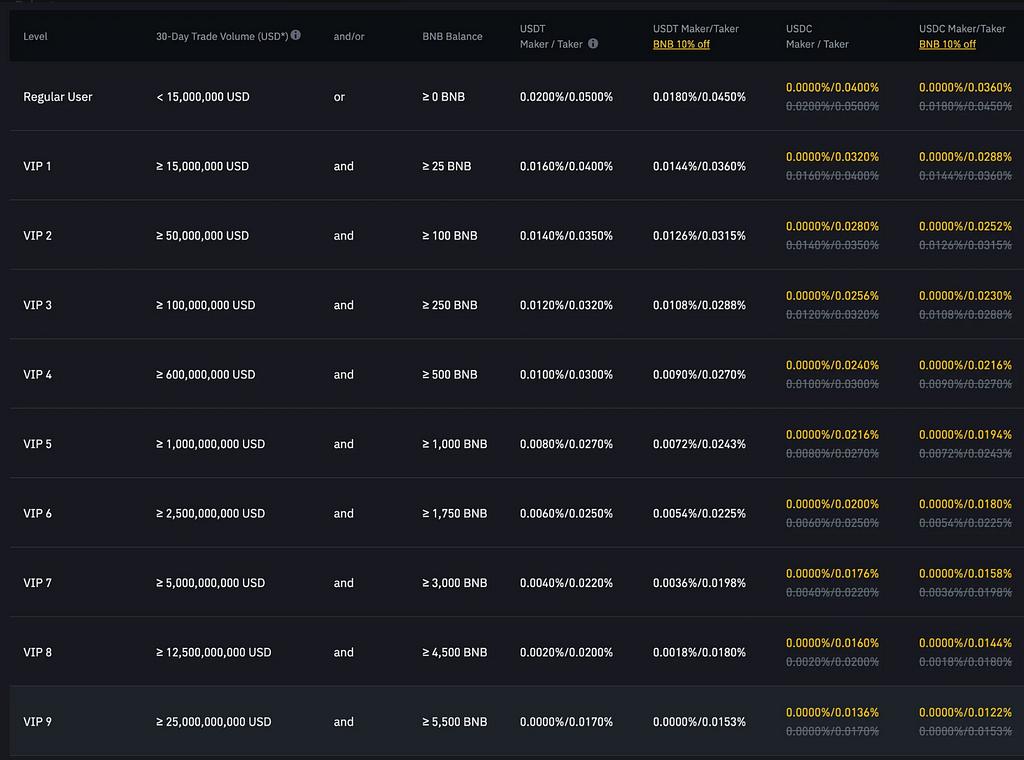
Task: Select the 30-Day Trade Volume (USD*) header
Action: 222,37
